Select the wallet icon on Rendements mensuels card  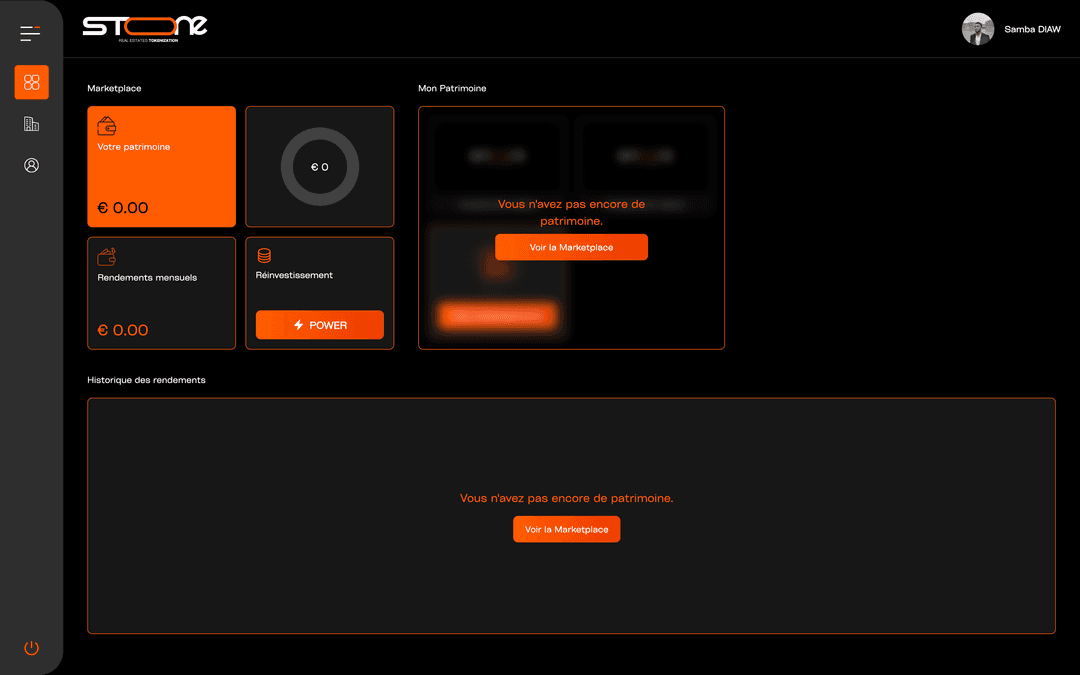pyautogui.click(x=107, y=257)
